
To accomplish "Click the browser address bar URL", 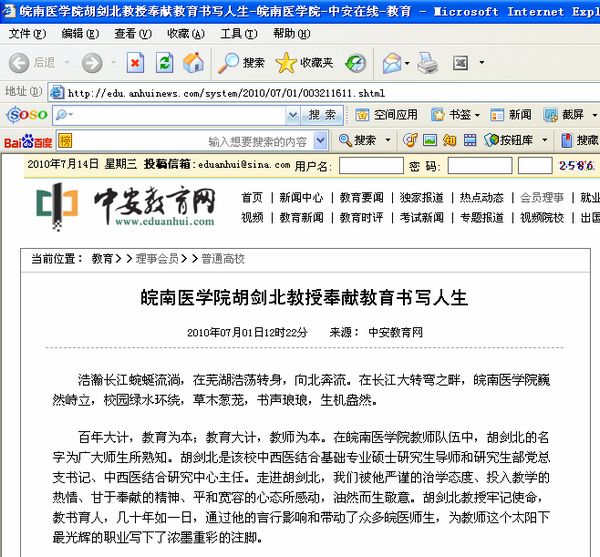I will click(226, 93).
